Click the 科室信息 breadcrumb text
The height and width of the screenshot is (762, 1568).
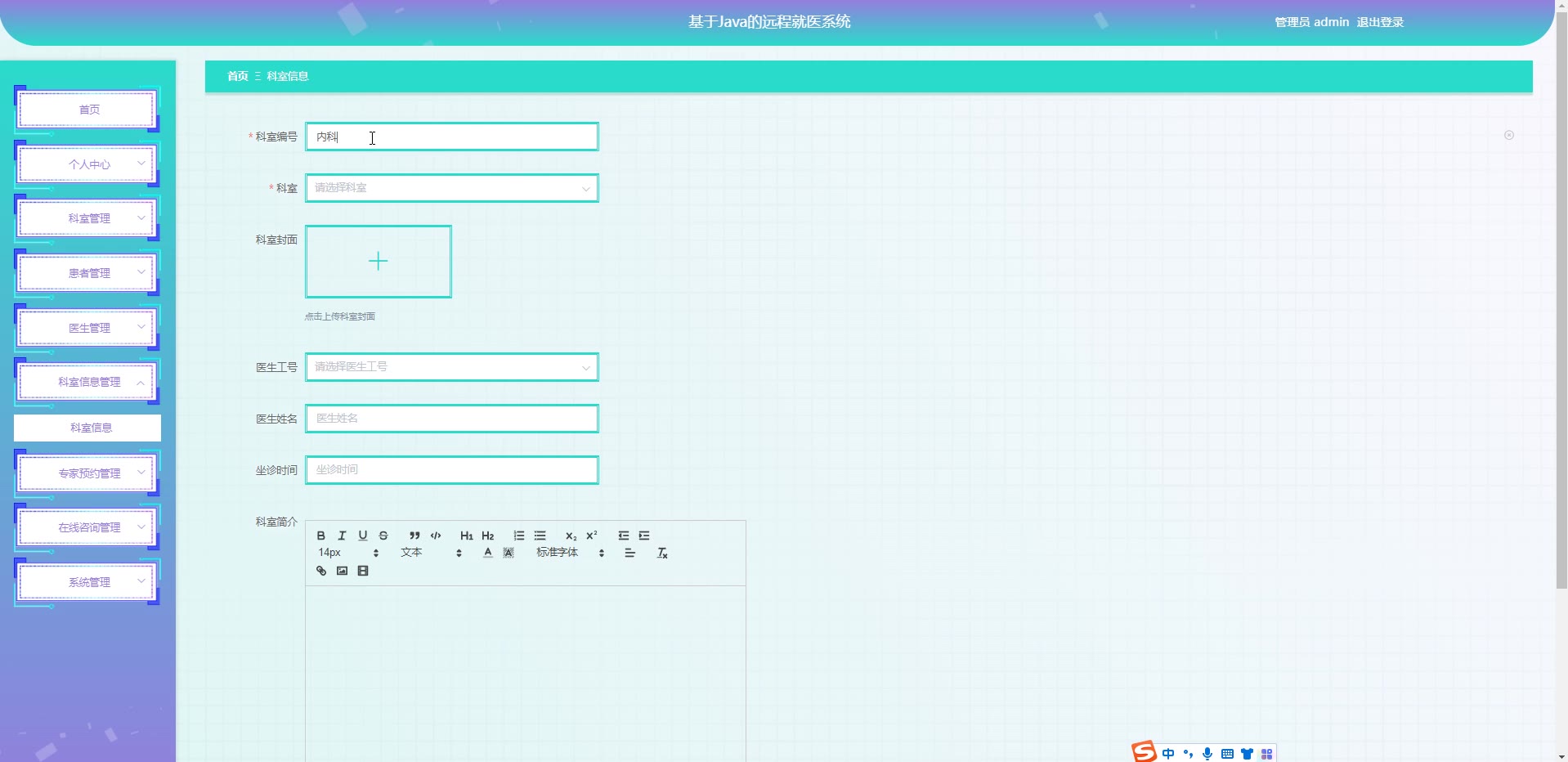coord(288,76)
